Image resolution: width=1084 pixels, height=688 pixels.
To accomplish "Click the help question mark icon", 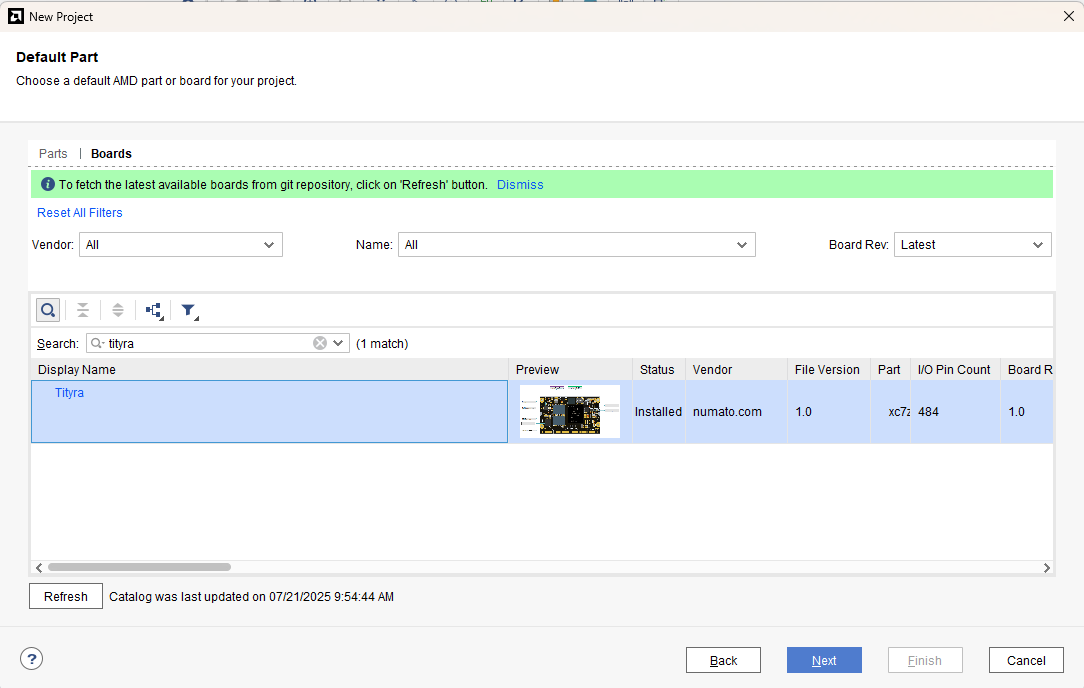I will tap(32, 659).
